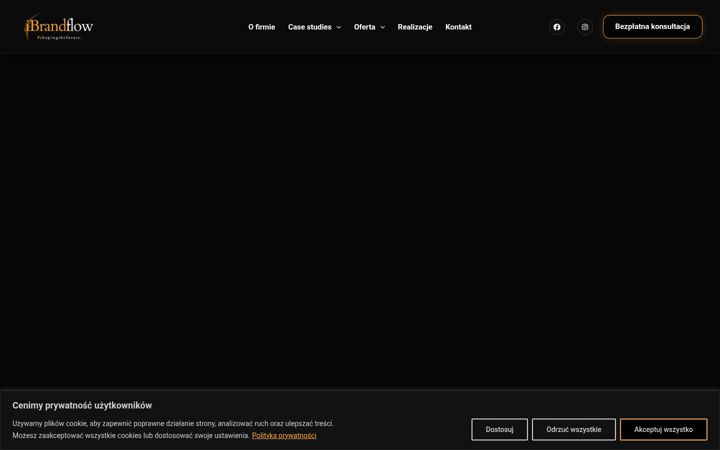Open the Kontakt menu item

point(458,27)
